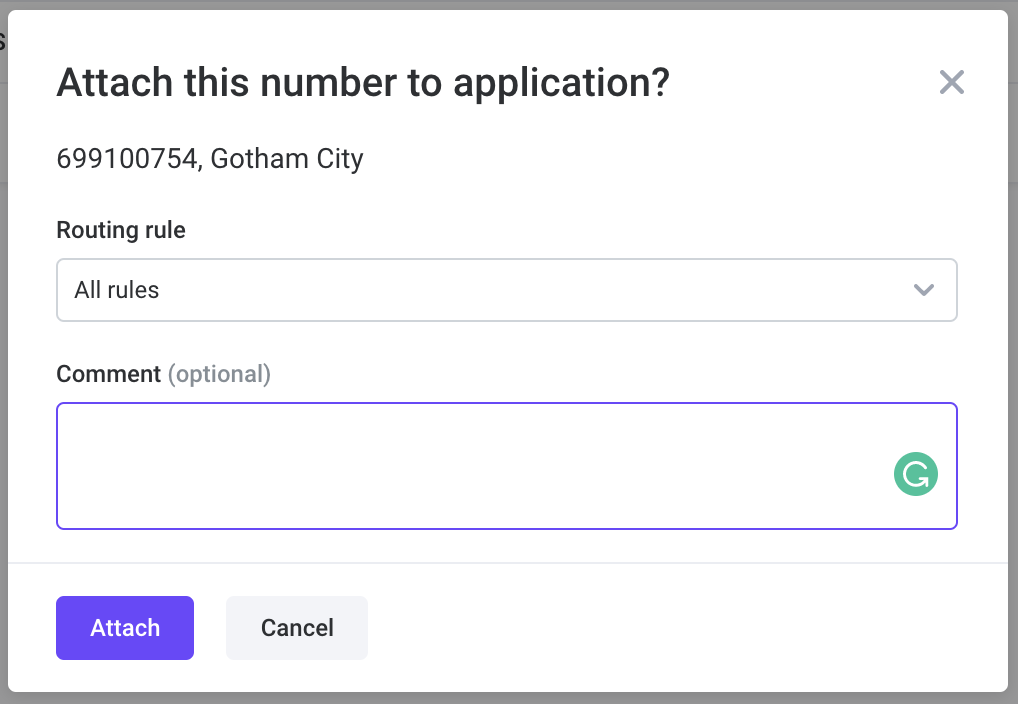Open the Grammarly widget in the comment box
The image size is (1018, 704).
click(915, 474)
